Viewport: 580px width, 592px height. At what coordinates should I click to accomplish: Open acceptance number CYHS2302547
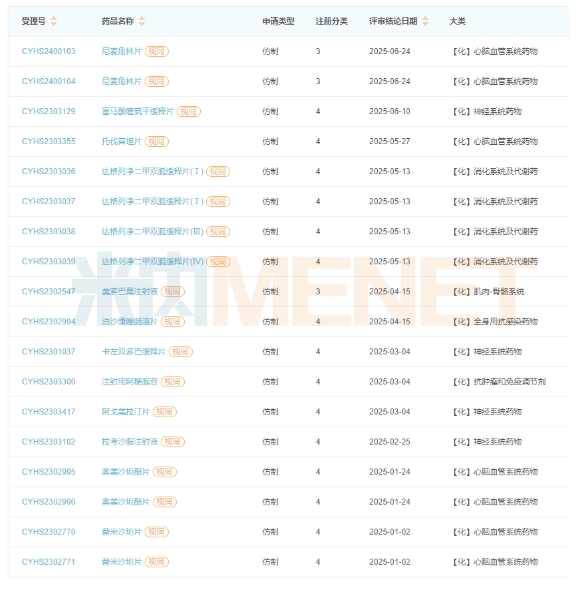[x=48, y=291]
